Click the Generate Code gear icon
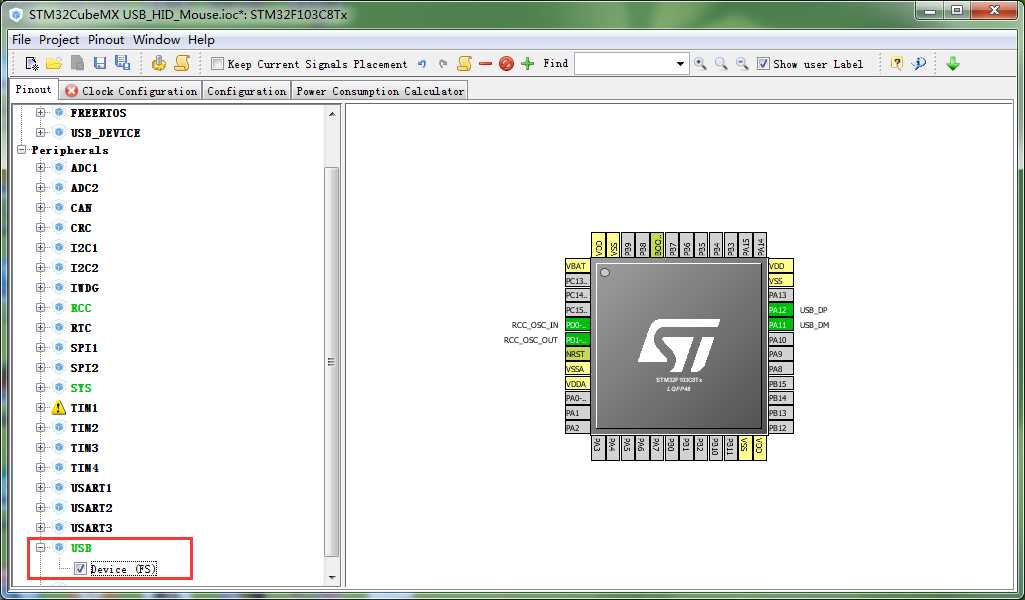 [x=159, y=63]
